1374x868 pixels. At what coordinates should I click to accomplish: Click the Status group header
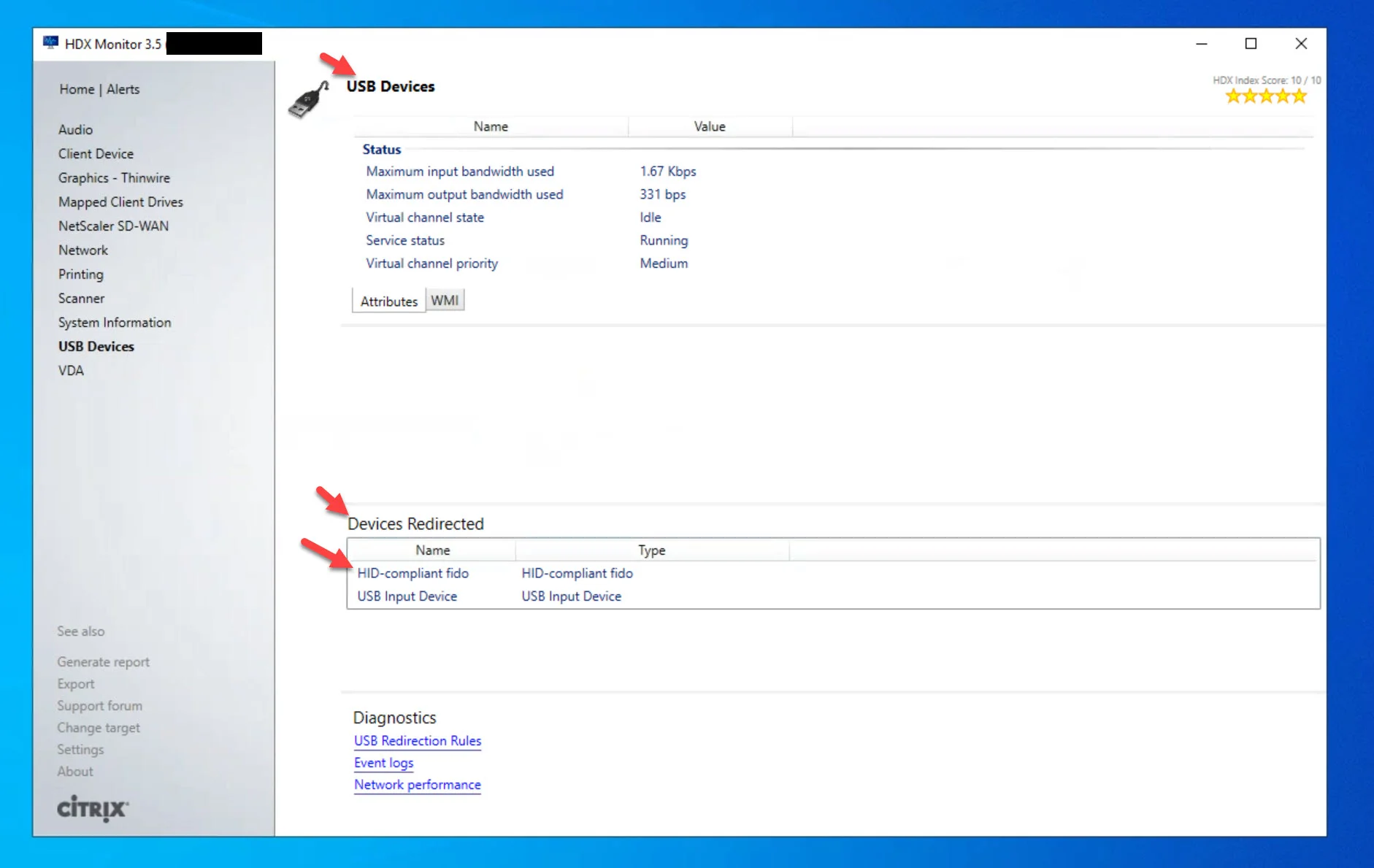[381, 149]
